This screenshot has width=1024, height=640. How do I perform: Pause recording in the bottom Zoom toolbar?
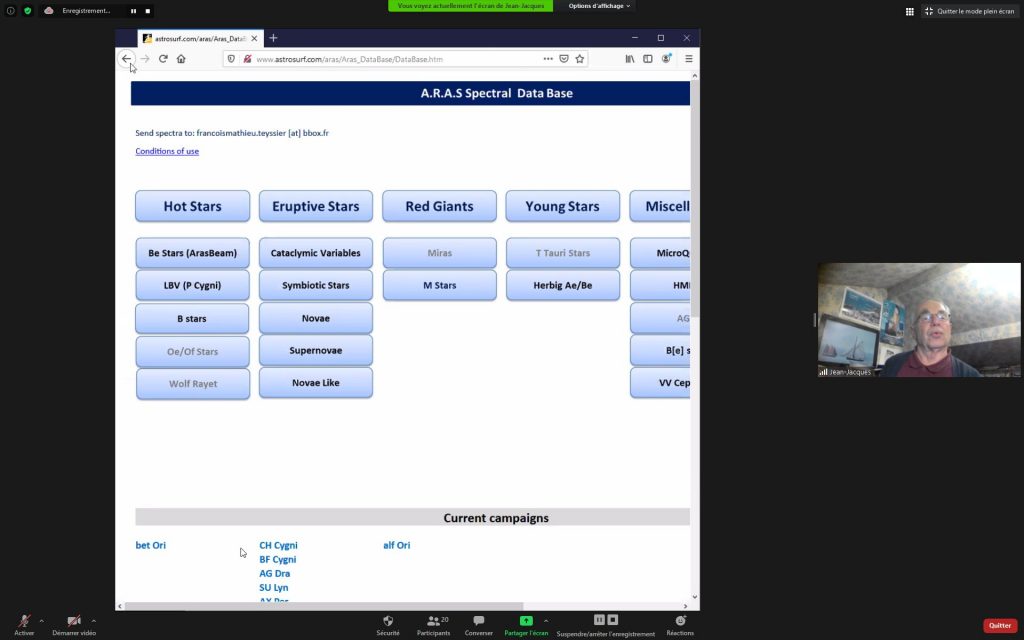[599, 620]
